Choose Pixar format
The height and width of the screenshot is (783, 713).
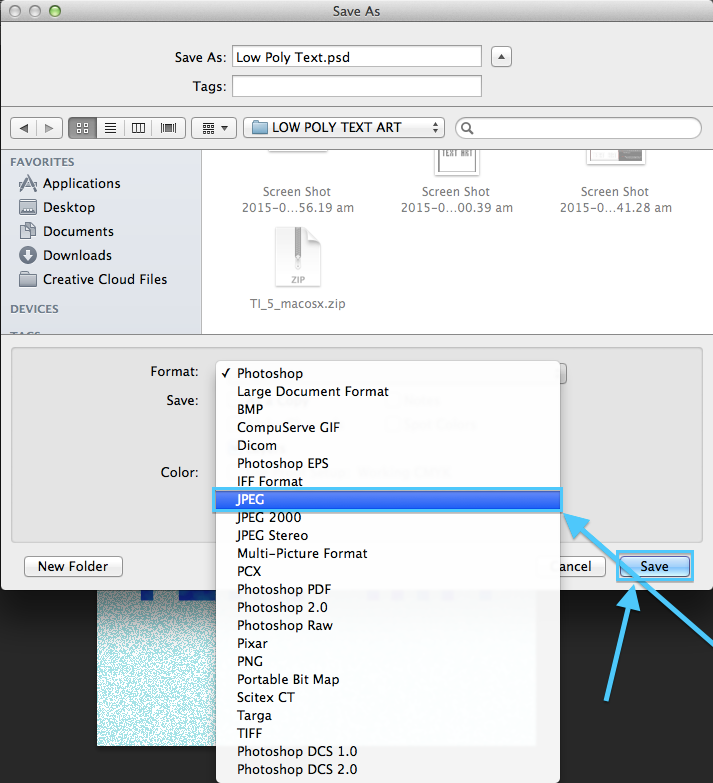click(388, 643)
